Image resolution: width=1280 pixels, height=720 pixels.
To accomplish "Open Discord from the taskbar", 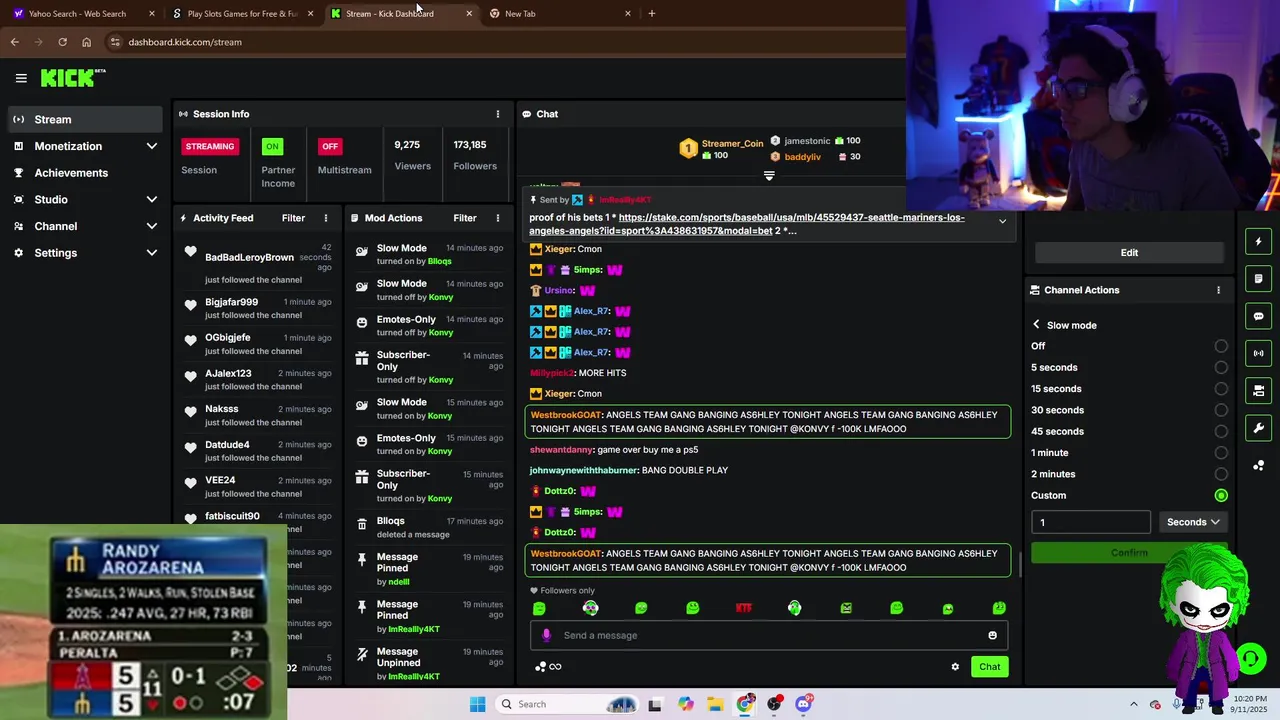I will [803, 704].
